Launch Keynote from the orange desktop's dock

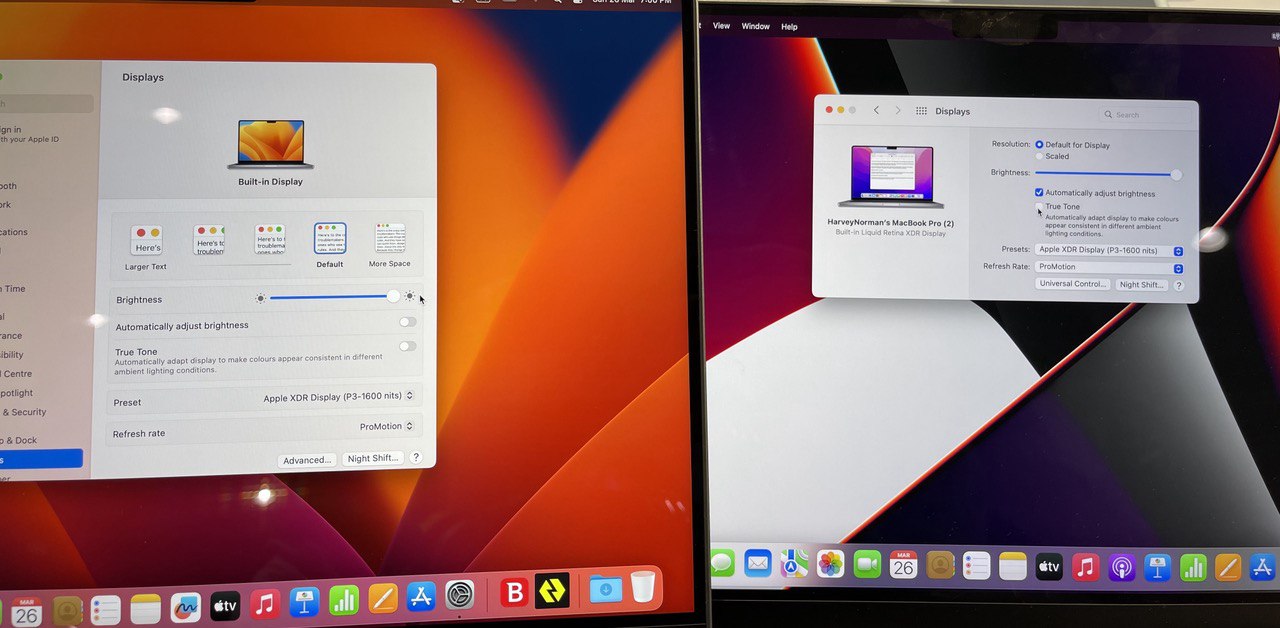pos(304,602)
